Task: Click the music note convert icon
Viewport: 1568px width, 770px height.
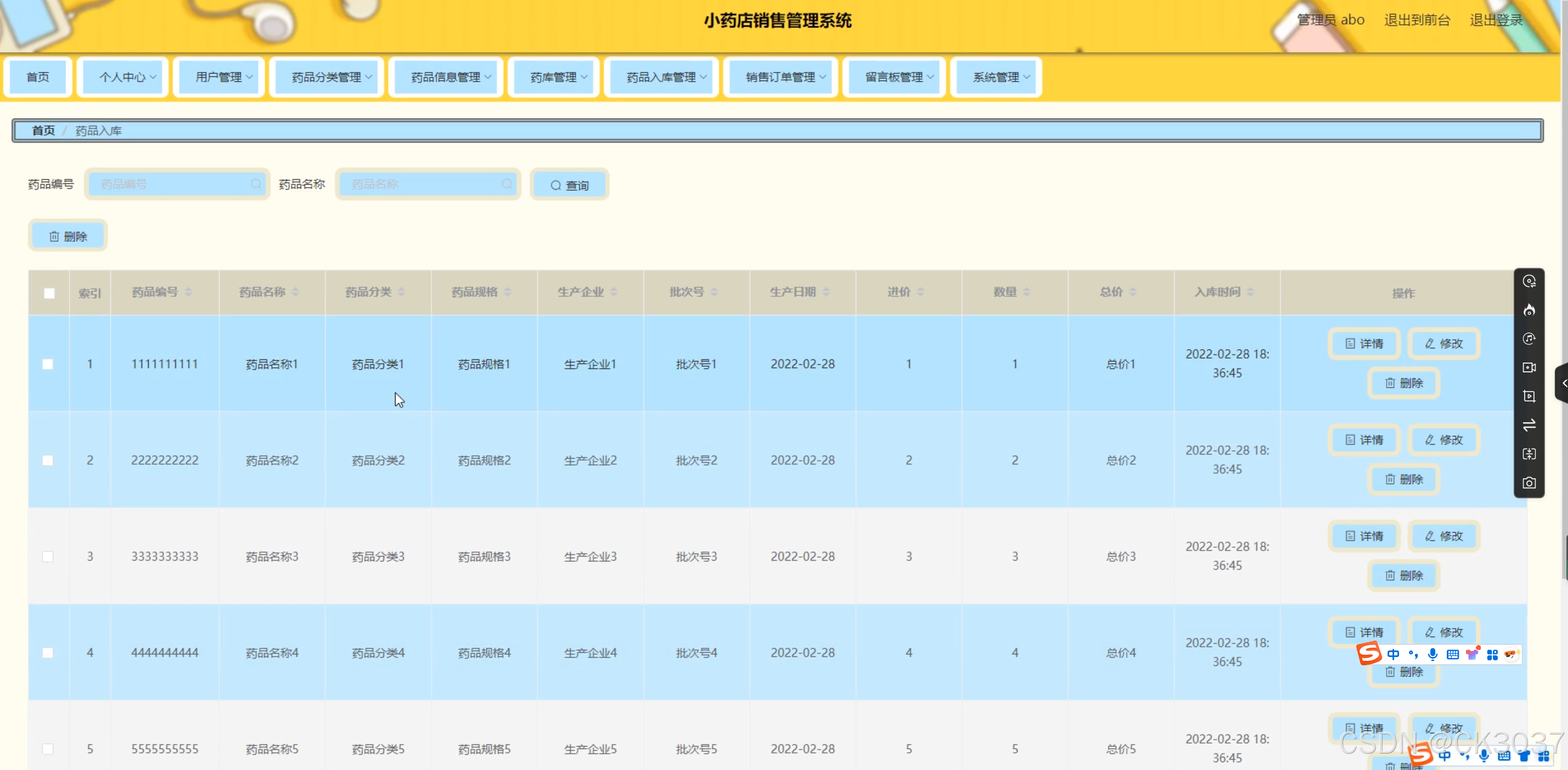Action: coord(1529,339)
